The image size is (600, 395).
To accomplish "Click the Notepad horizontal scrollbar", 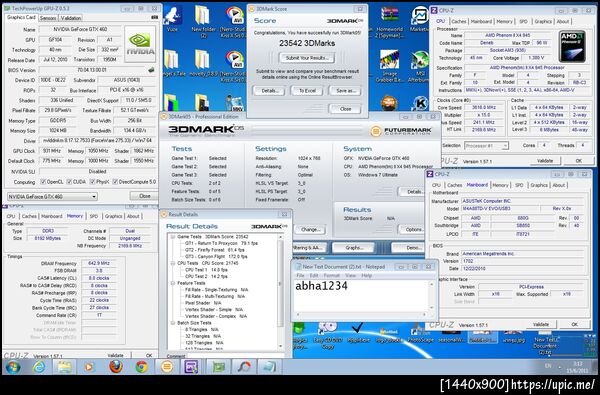I will (361, 314).
